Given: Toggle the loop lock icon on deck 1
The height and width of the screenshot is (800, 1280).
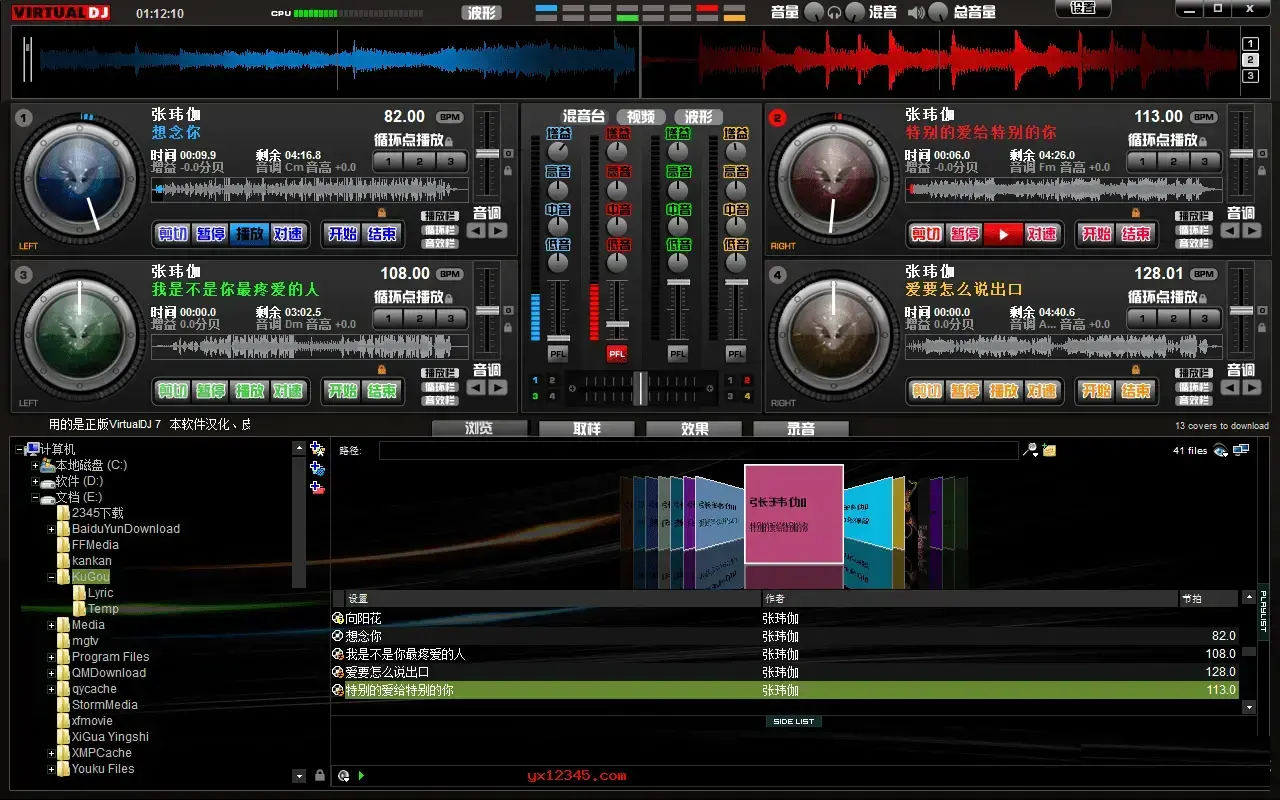Looking at the screenshot, I should 449,142.
